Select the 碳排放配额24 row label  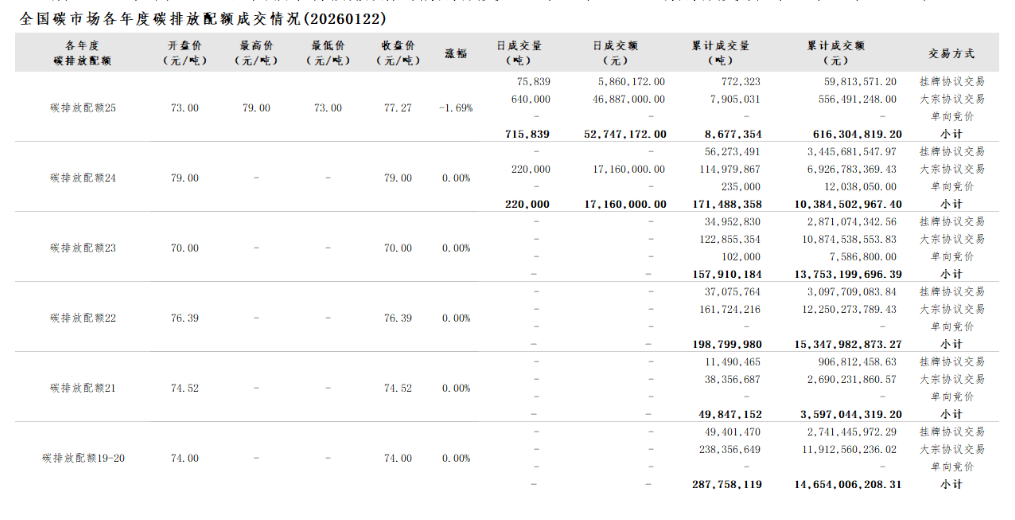83,178
